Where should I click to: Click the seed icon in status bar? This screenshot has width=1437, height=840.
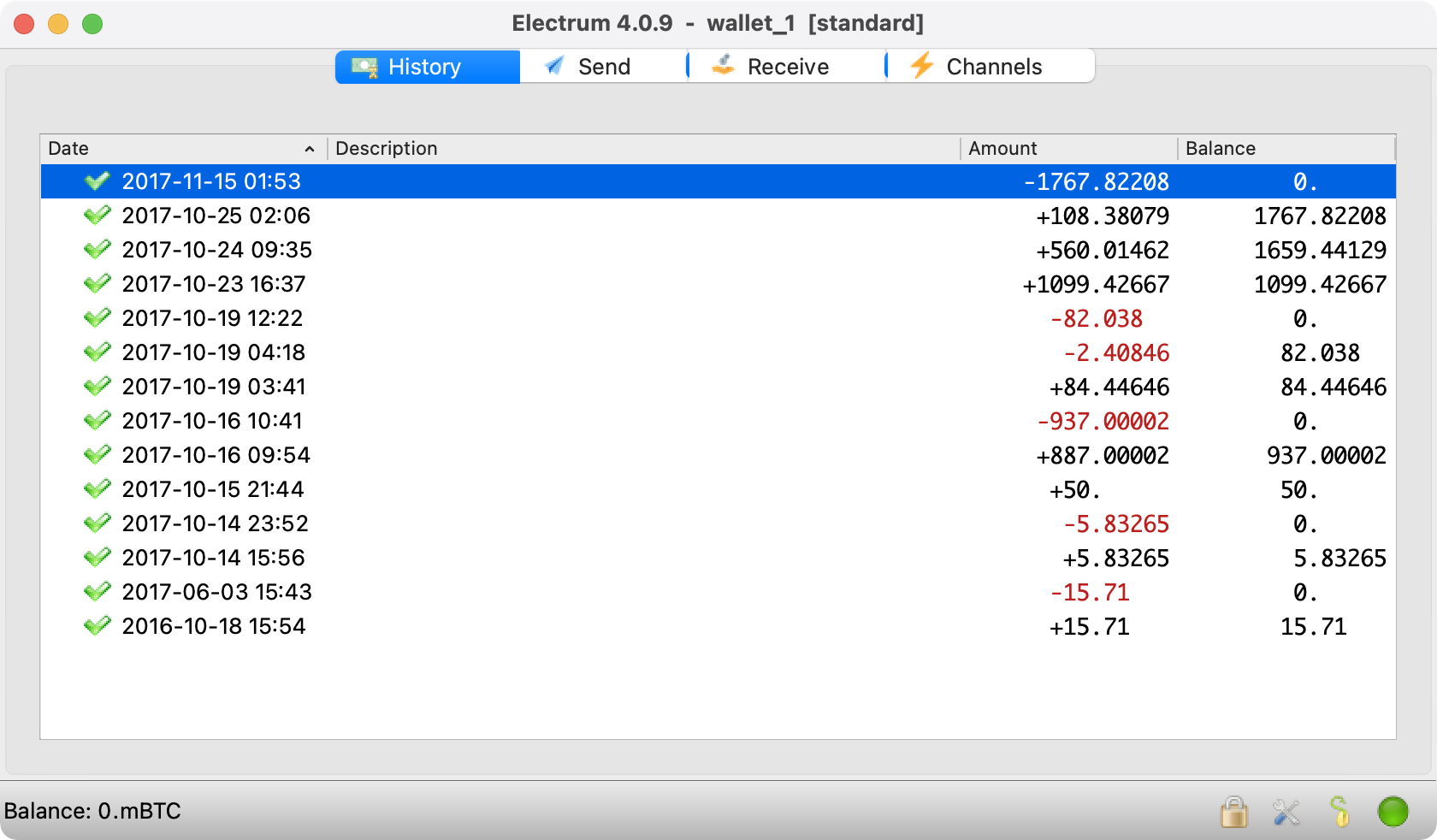(x=1339, y=812)
